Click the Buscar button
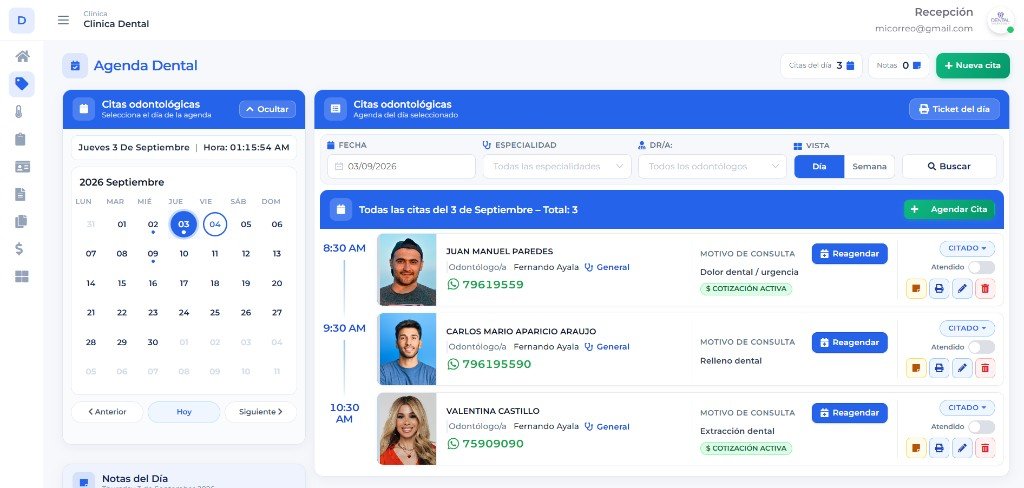The width and height of the screenshot is (1024, 488). click(949, 166)
